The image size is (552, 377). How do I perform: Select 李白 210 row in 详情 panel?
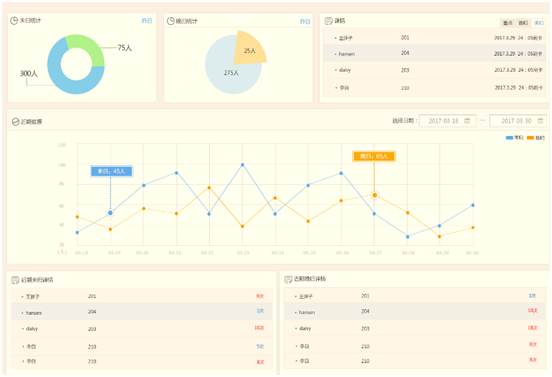coord(434,87)
